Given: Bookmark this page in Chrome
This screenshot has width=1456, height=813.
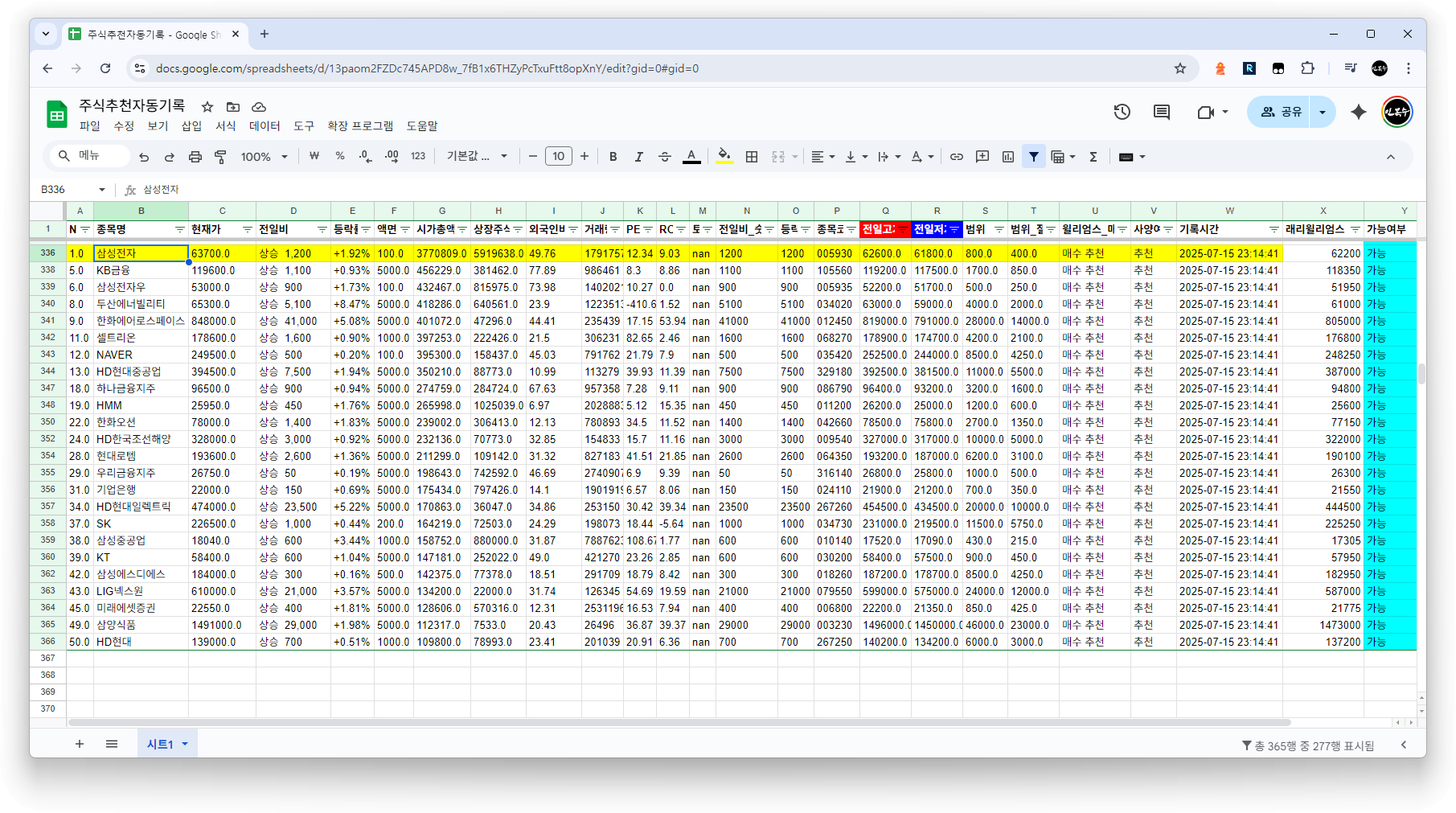Looking at the screenshot, I should coord(1180,68).
